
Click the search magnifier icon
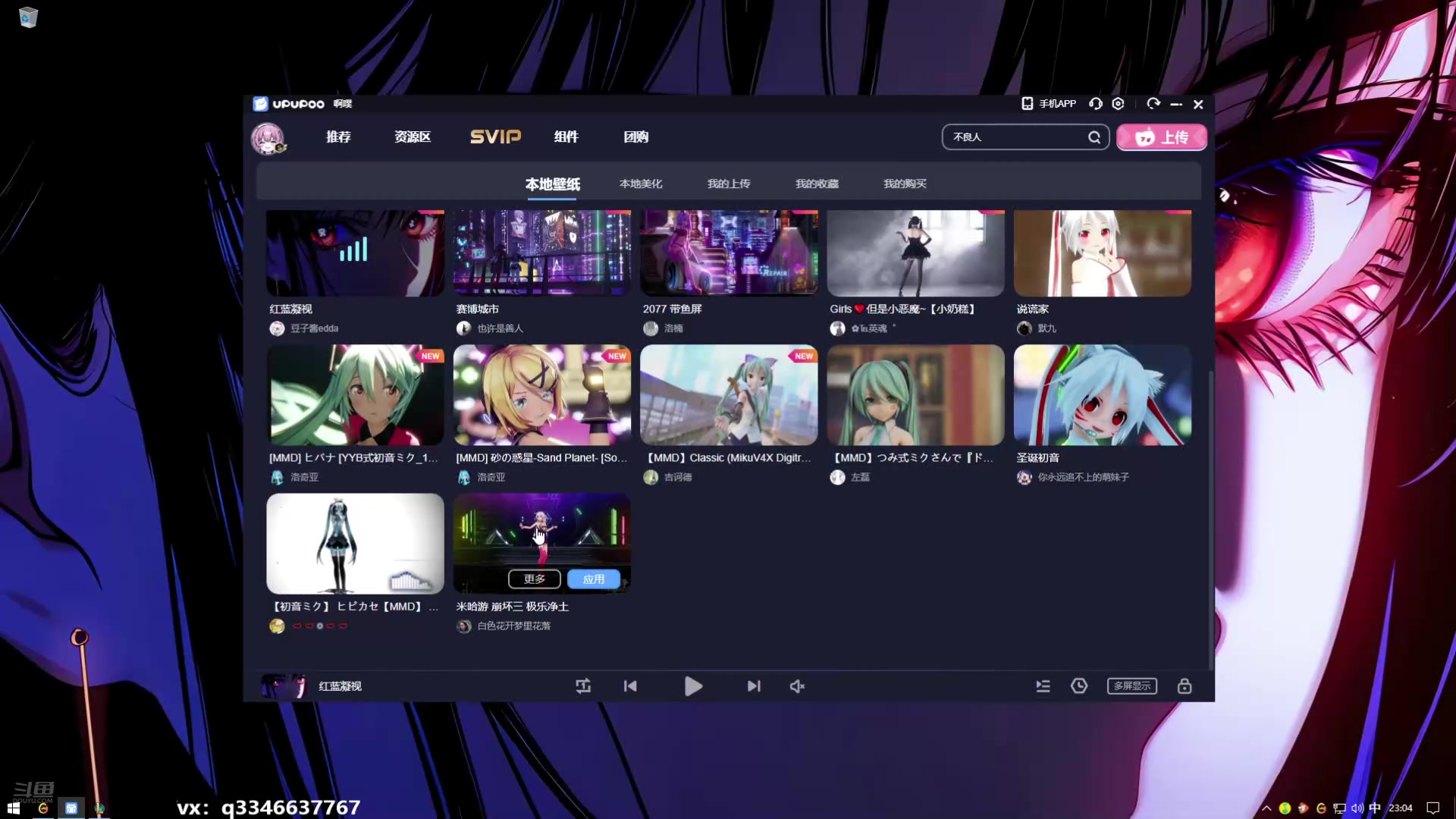point(1094,137)
